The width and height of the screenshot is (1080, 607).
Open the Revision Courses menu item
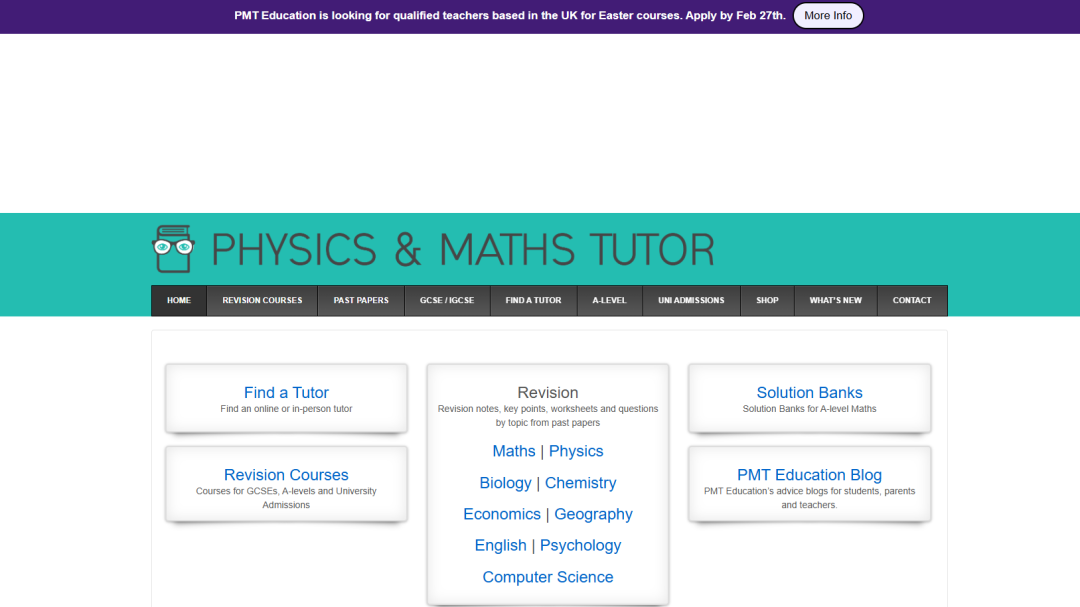(262, 300)
